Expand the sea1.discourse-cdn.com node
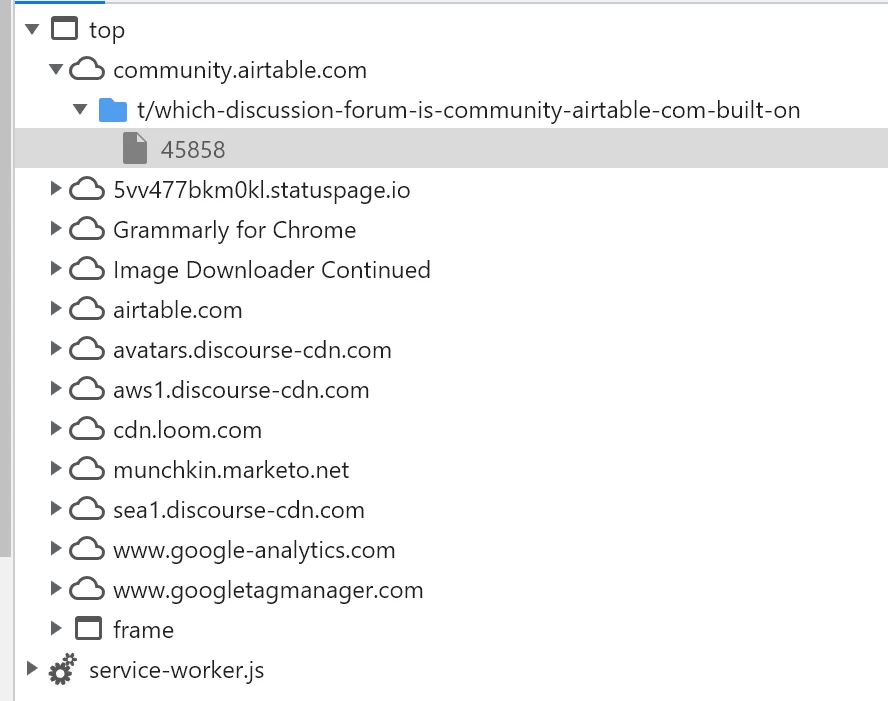 56,508
